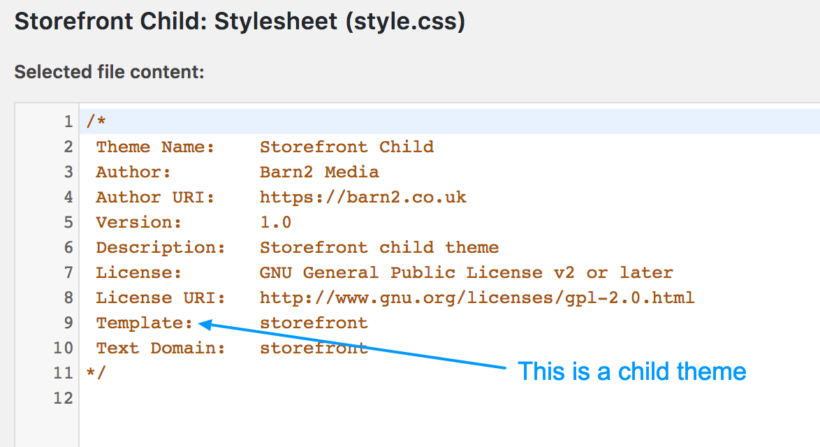Click the 'https://barn2.co.uk' URL text
Viewport: 820px width, 447px height.
[x=363, y=197]
